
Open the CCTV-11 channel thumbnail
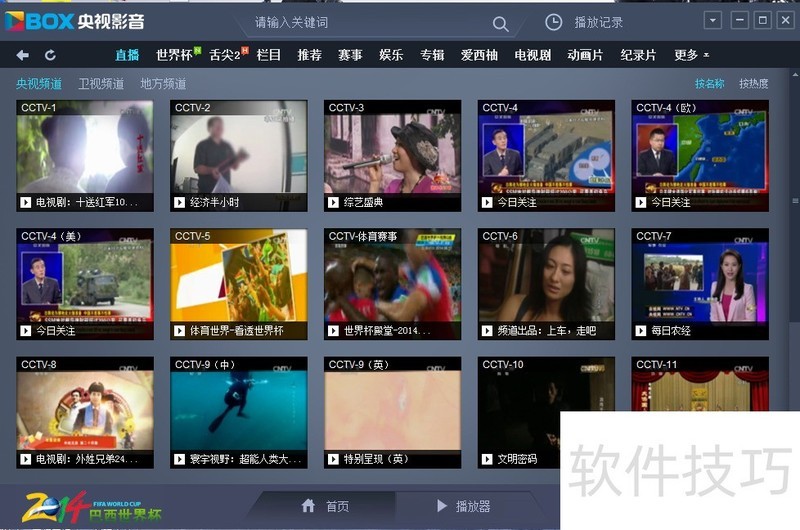click(x=700, y=384)
